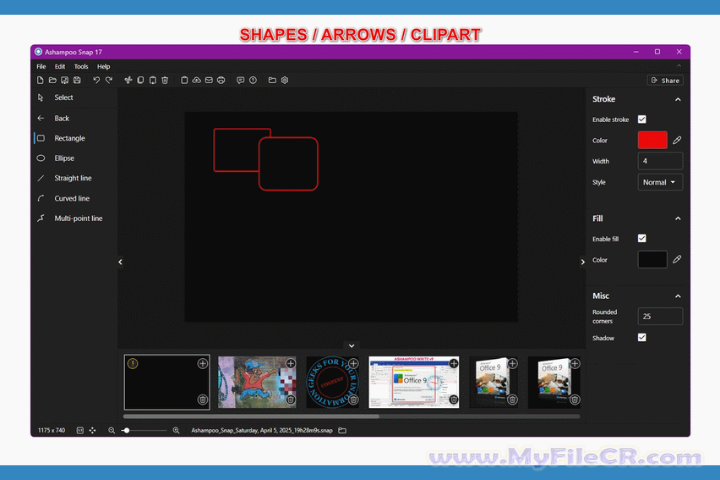Pick fill color with the eyedropper

pyautogui.click(x=677, y=260)
